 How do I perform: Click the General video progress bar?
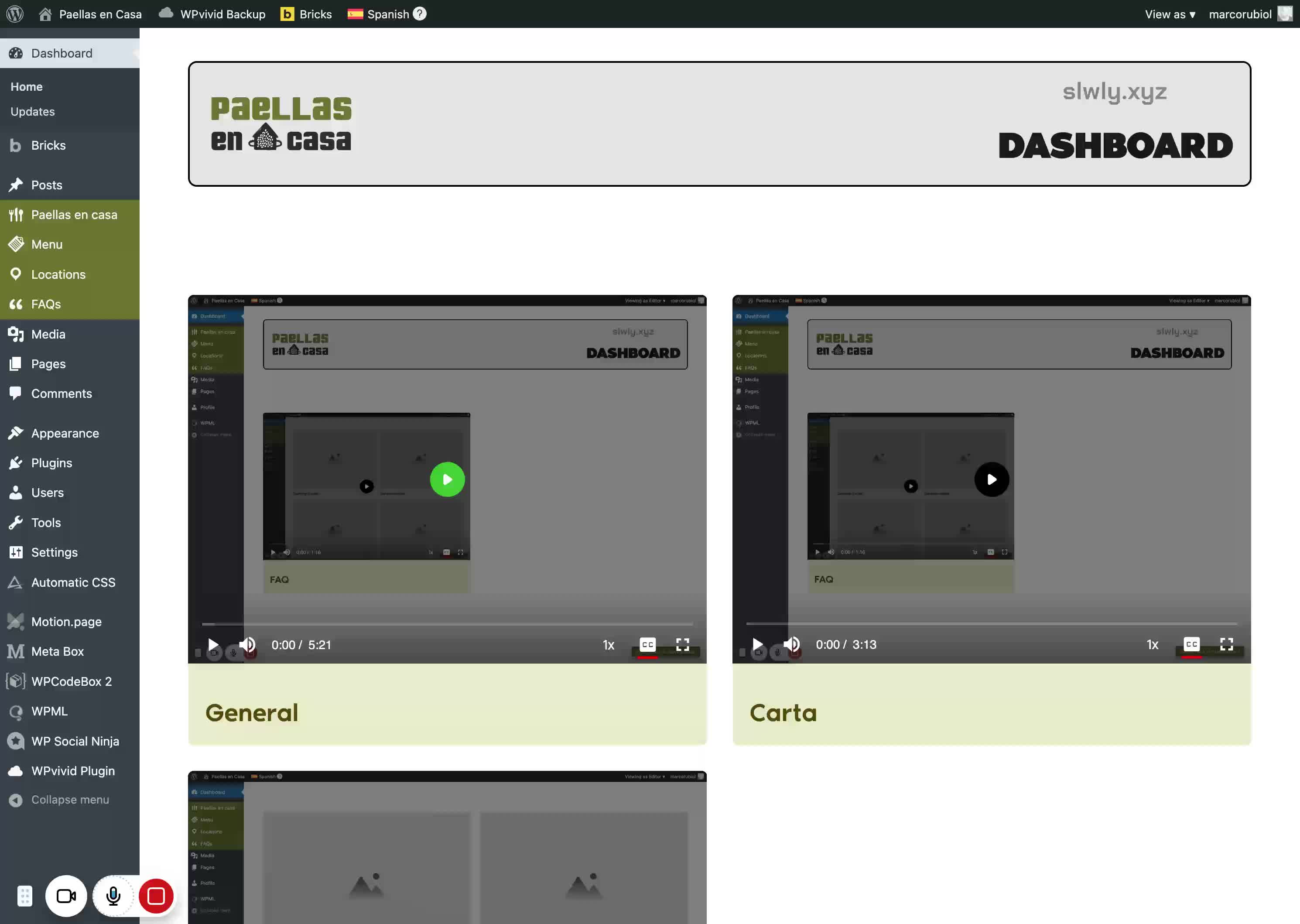tap(447, 624)
